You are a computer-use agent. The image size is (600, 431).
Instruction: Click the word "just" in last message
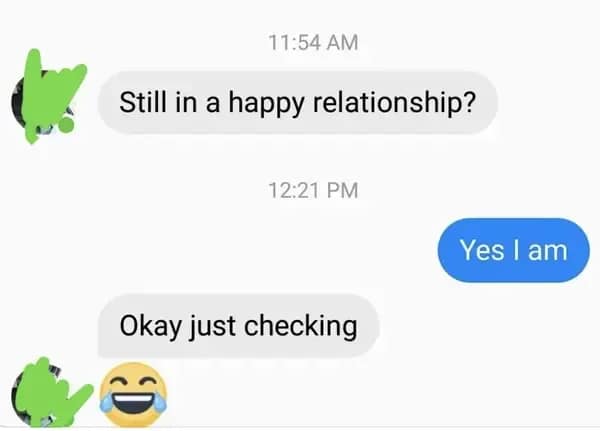click(x=213, y=327)
